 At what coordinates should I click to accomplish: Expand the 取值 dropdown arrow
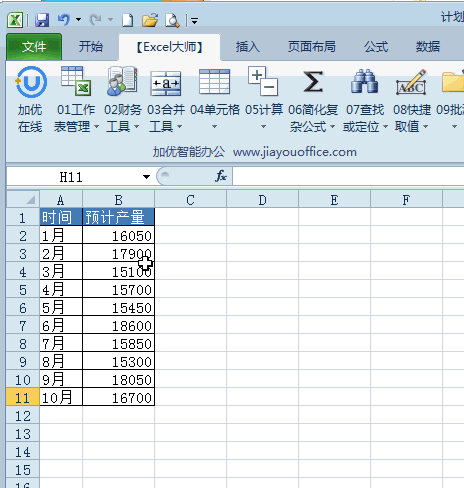[425, 127]
